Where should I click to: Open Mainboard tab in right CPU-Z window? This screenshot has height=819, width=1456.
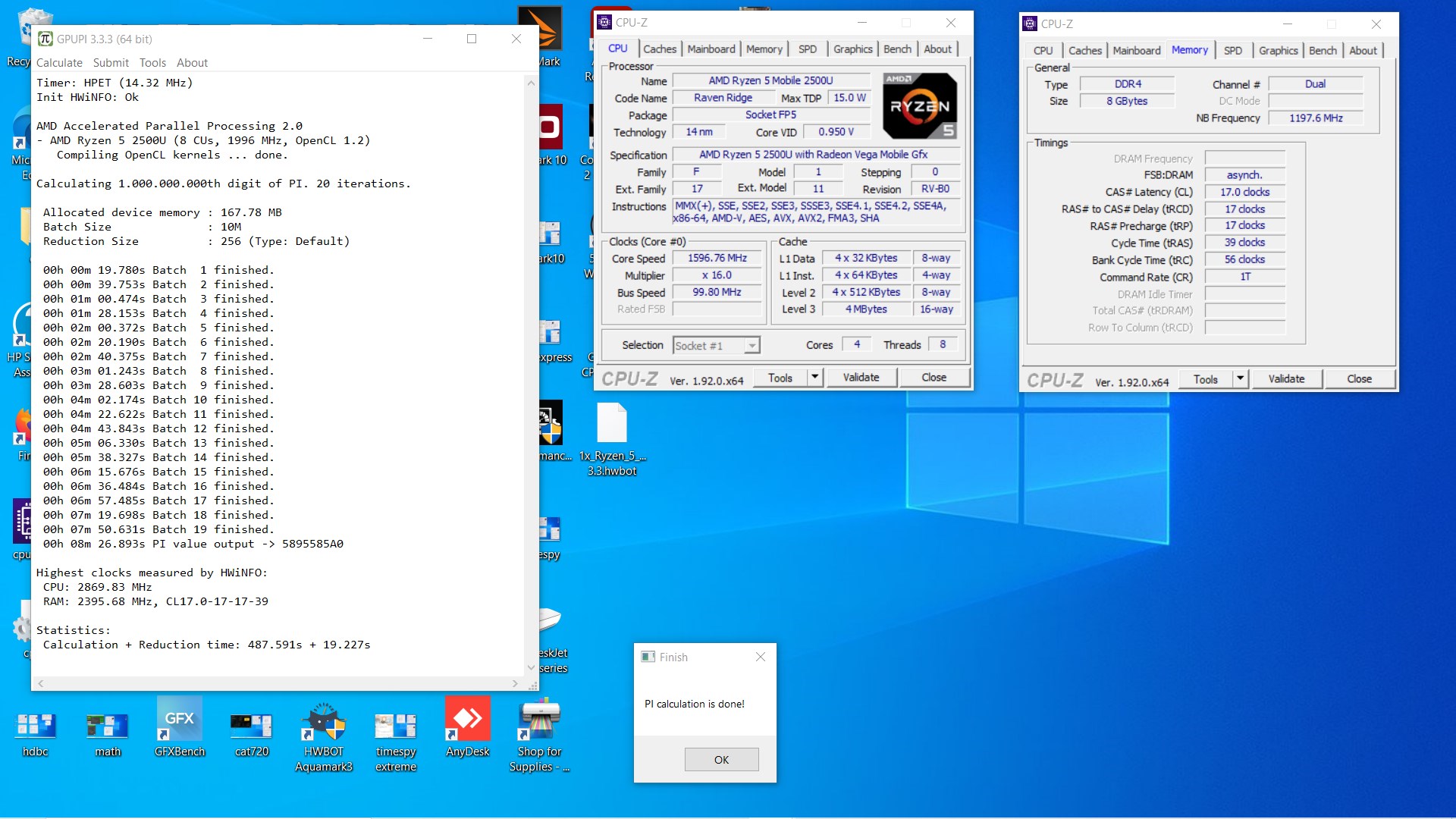[1136, 50]
